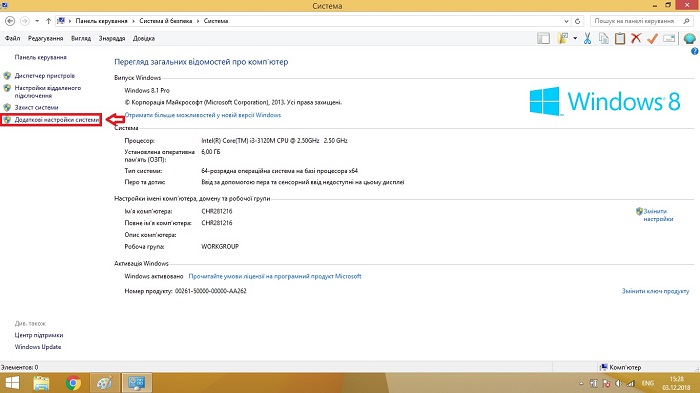
Task: Select the Windows 8.1 Pro text
Action: tap(147, 90)
